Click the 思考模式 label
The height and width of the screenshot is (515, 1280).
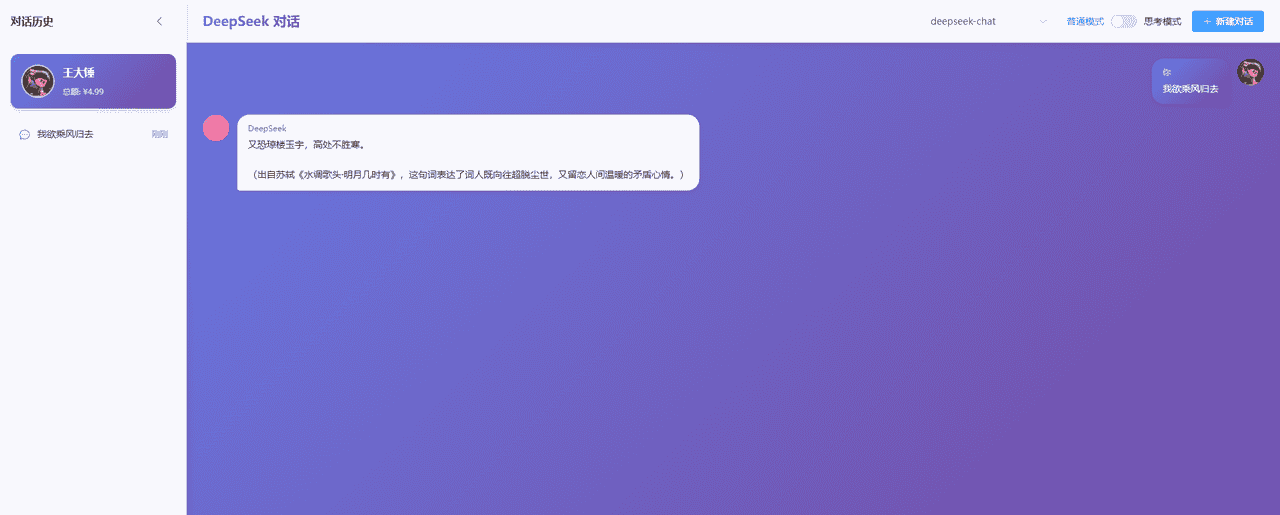[x=1163, y=21]
